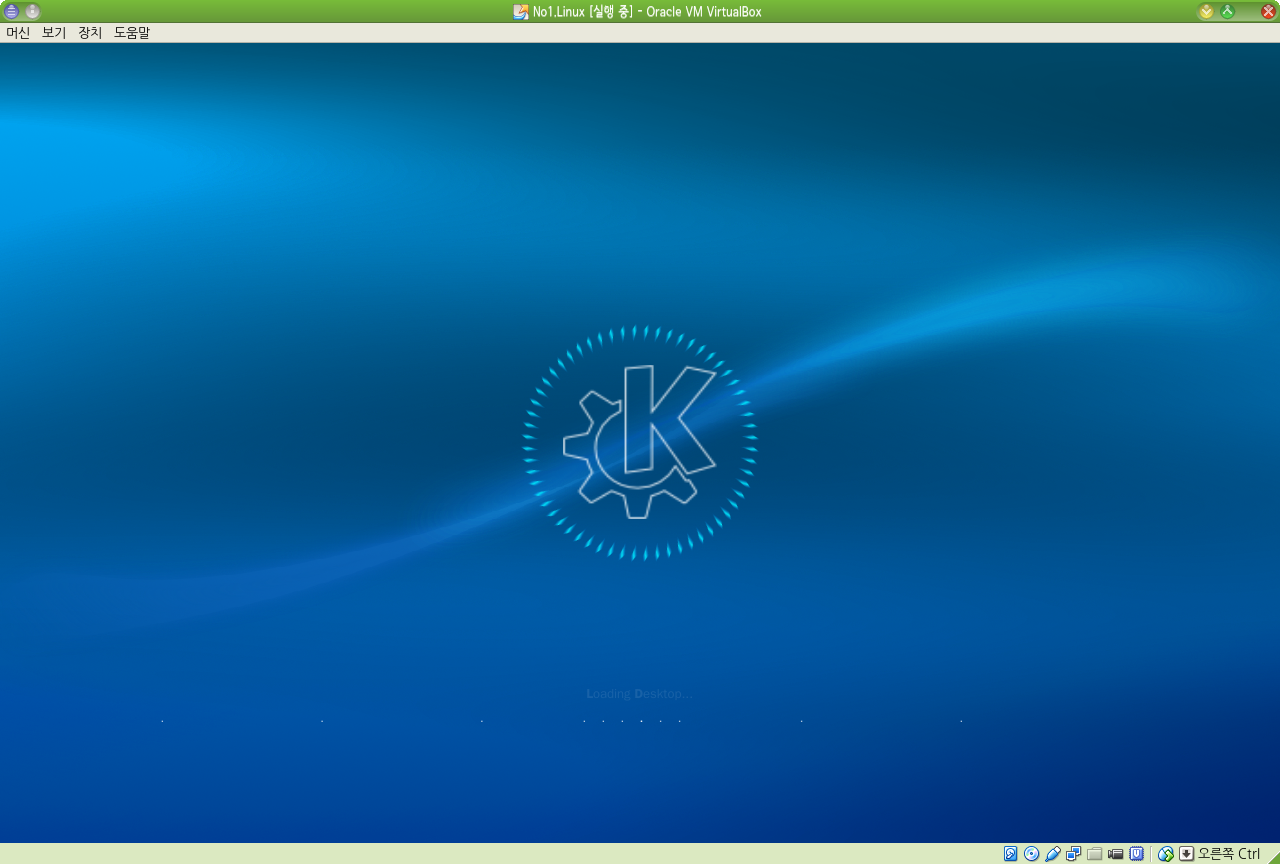This screenshot has width=1280, height=864.
Task: Click the 오른쪽 Ctrl host key label
Action: tap(1229, 854)
